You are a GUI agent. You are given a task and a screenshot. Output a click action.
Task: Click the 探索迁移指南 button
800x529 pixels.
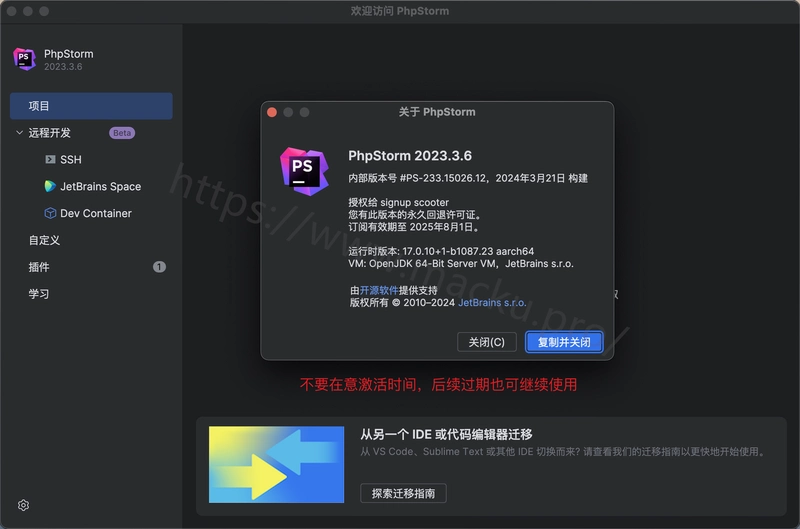point(403,493)
